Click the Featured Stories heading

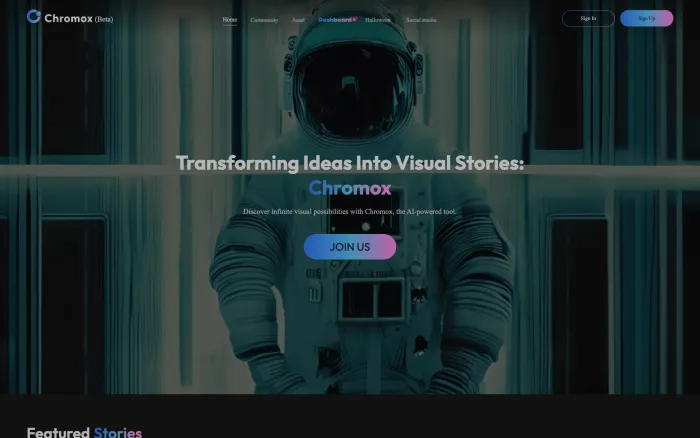(x=84, y=432)
